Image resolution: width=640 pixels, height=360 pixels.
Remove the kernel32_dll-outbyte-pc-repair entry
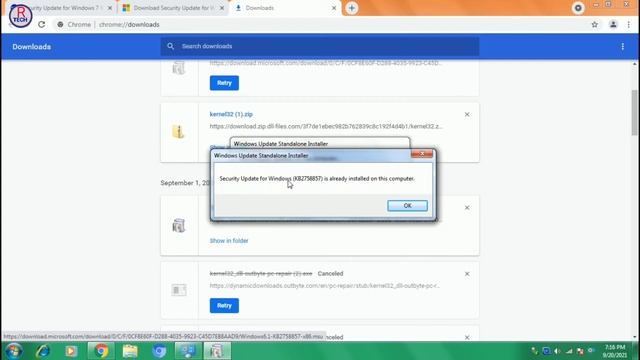click(467, 274)
